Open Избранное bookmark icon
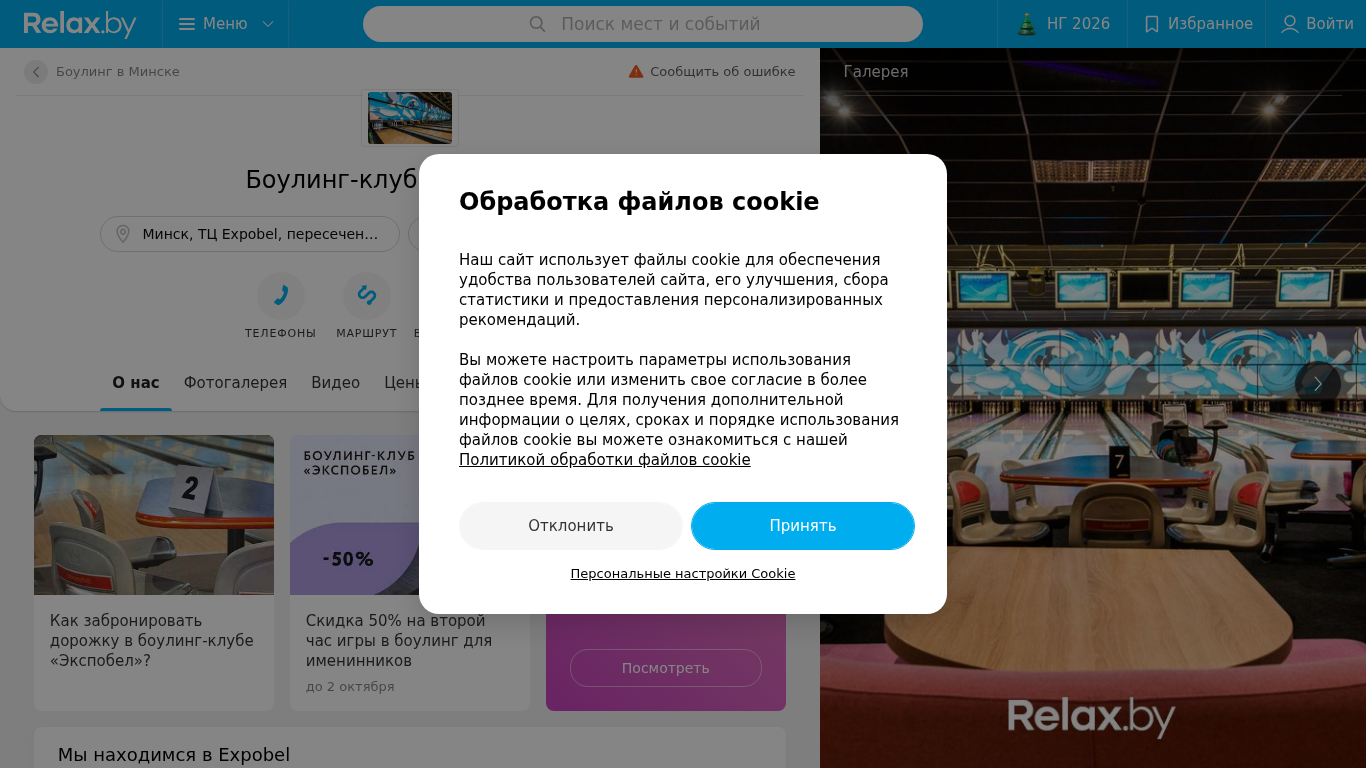1366x768 pixels. pyautogui.click(x=1152, y=24)
